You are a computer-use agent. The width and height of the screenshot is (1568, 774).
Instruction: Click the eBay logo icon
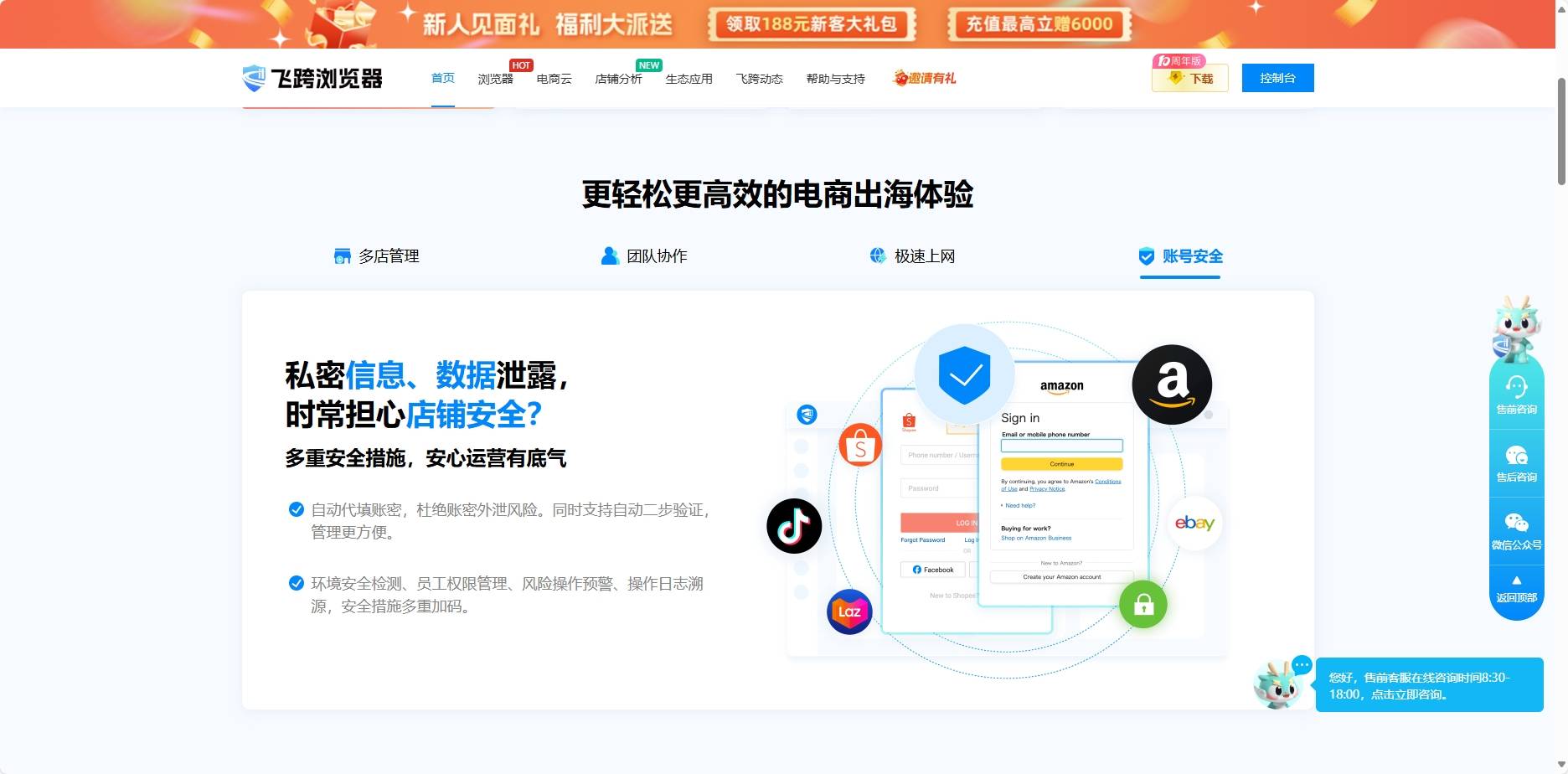click(x=1194, y=523)
